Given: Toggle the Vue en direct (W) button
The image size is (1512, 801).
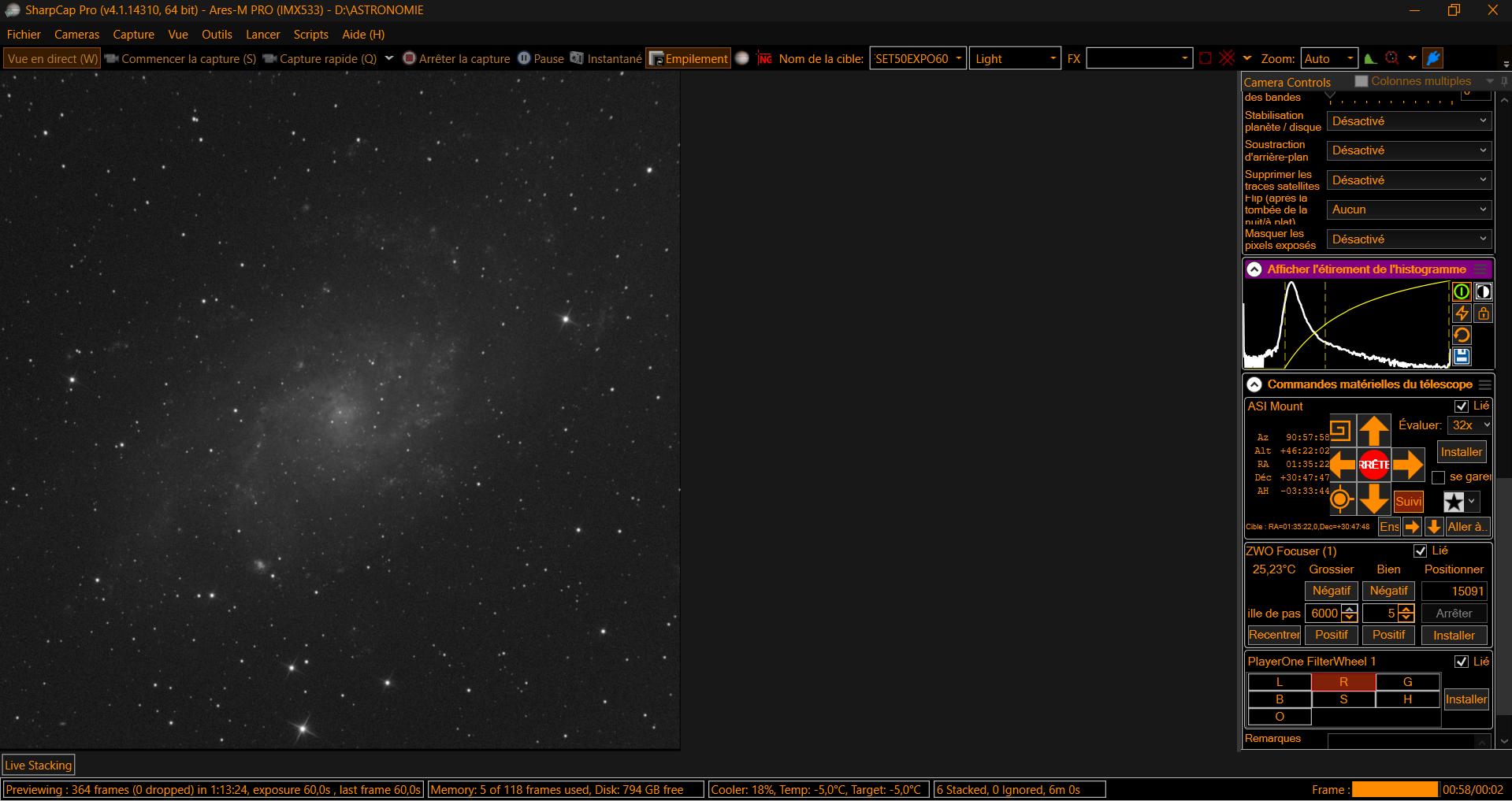Looking at the screenshot, I should [53, 58].
